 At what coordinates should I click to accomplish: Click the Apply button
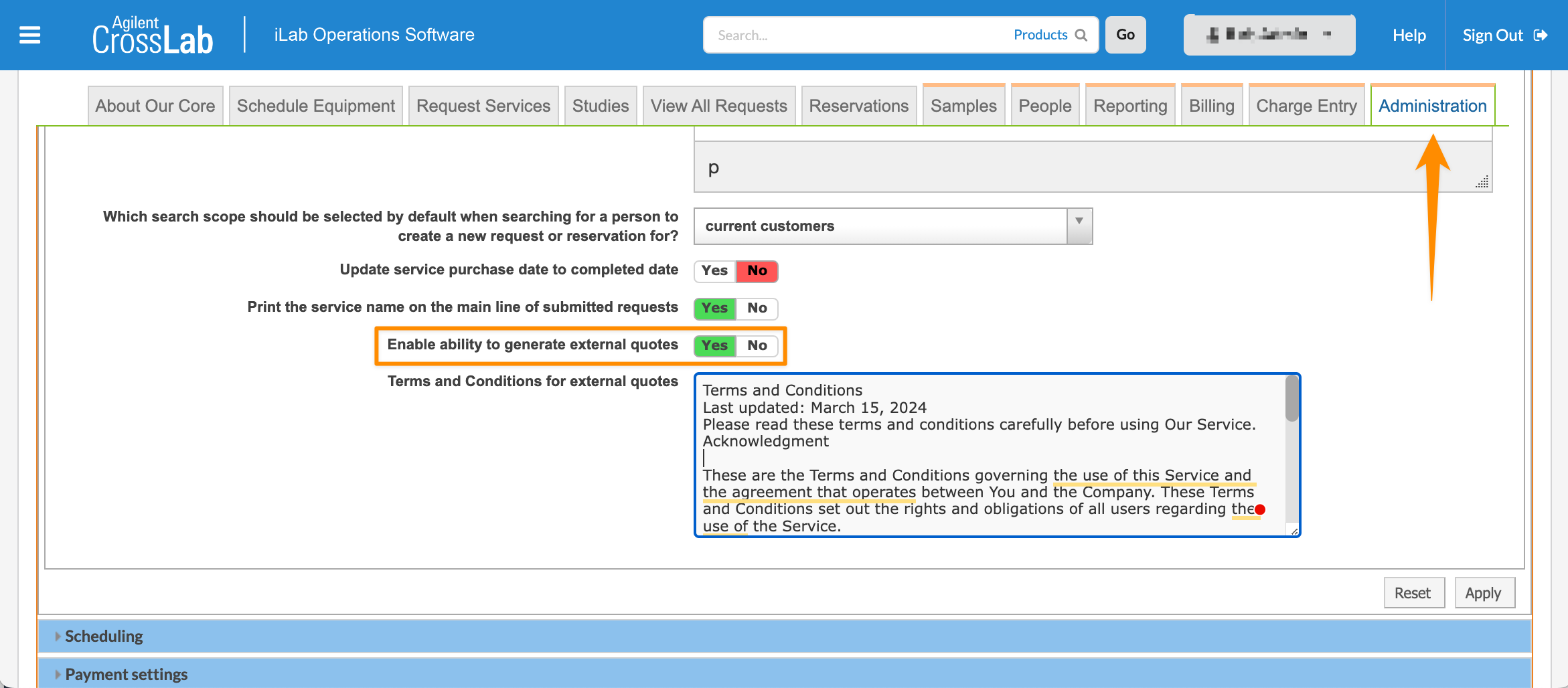[x=1484, y=593]
